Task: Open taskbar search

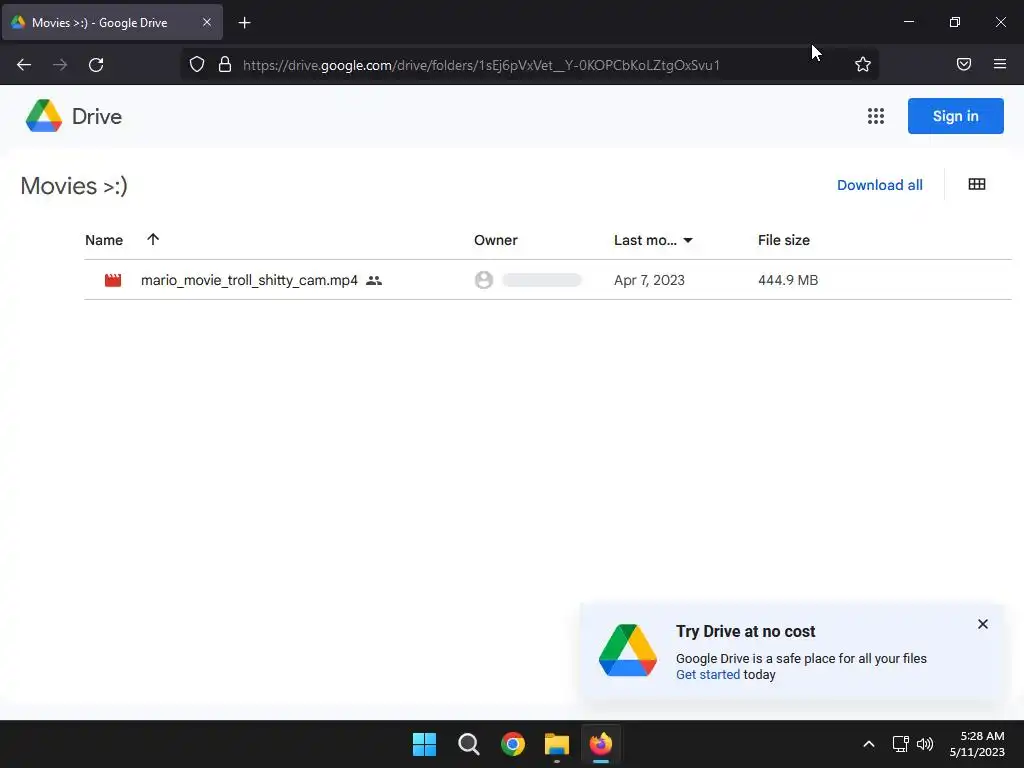Action: click(469, 744)
